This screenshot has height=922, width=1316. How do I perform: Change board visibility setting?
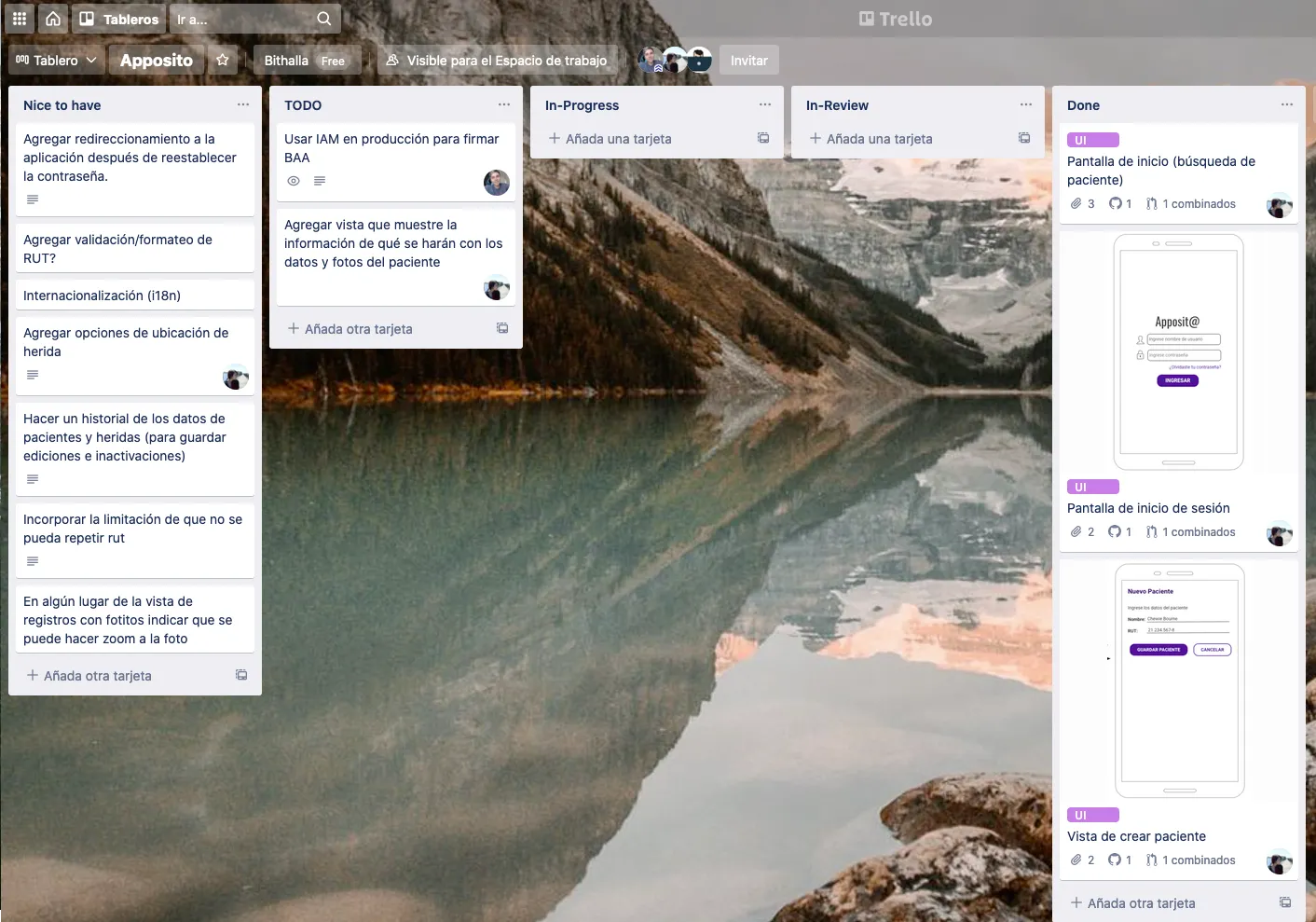[x=497, y=61]
